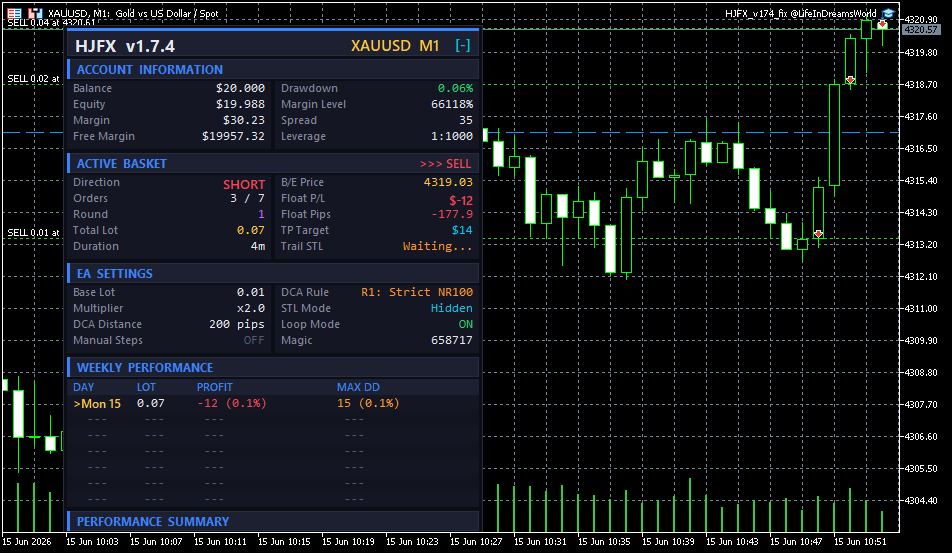The width and height of the screenshot is (952, 553).
Task: Click the PROFIT column header
Action: point(214,387)
